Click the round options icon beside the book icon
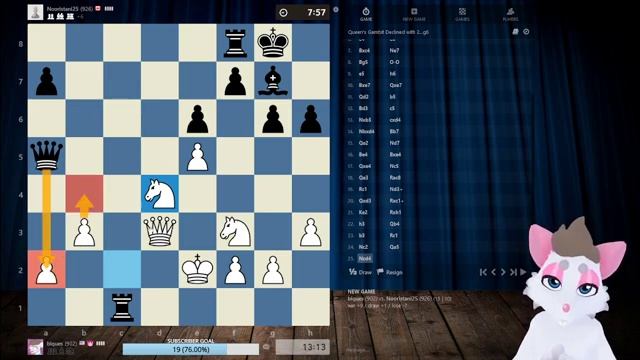Screen dimensions: 640x360 pyautogui.click(x=526, y=31)
